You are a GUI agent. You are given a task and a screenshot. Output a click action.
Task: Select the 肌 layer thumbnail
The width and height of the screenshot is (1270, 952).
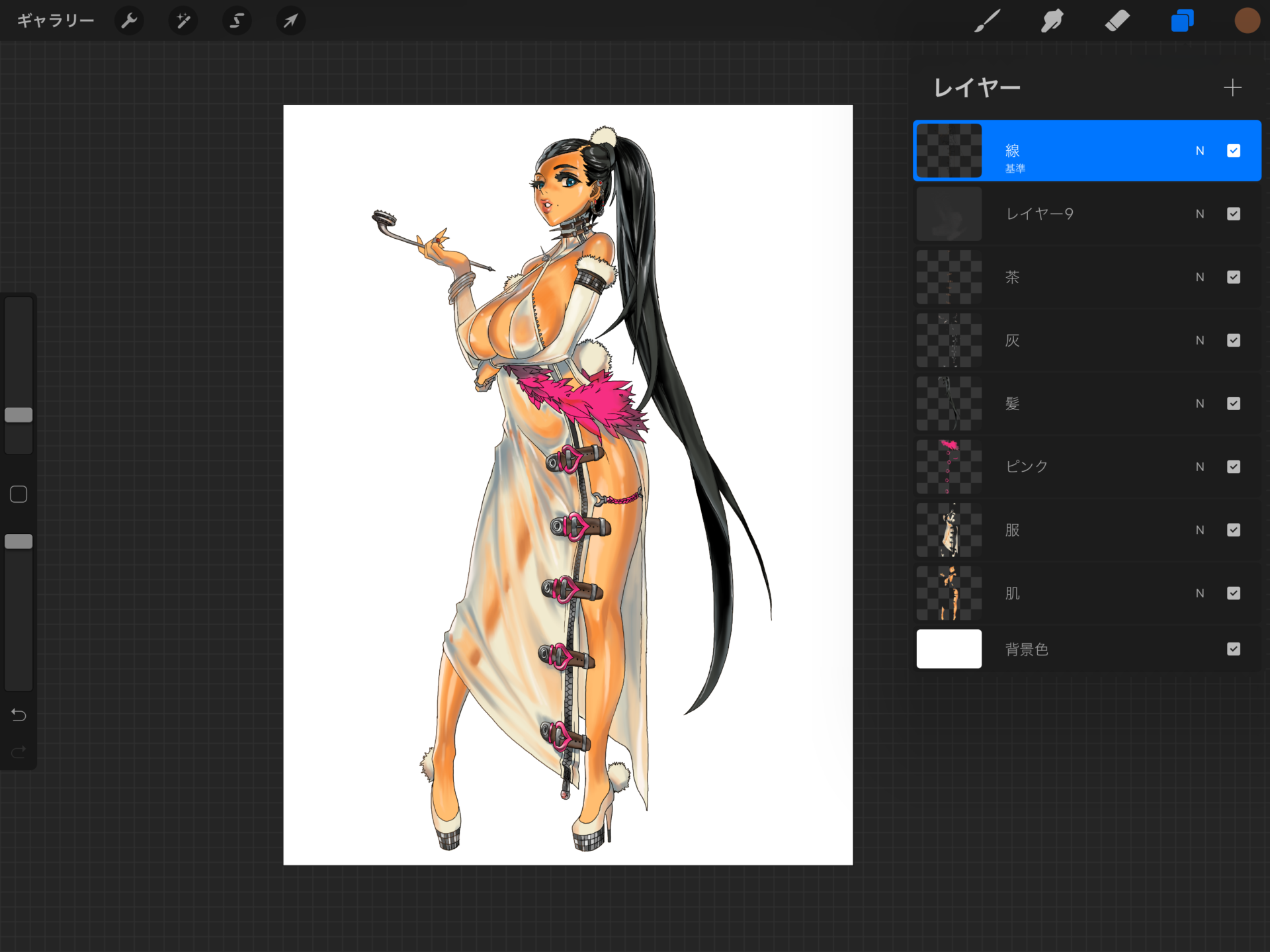point(949,593)
